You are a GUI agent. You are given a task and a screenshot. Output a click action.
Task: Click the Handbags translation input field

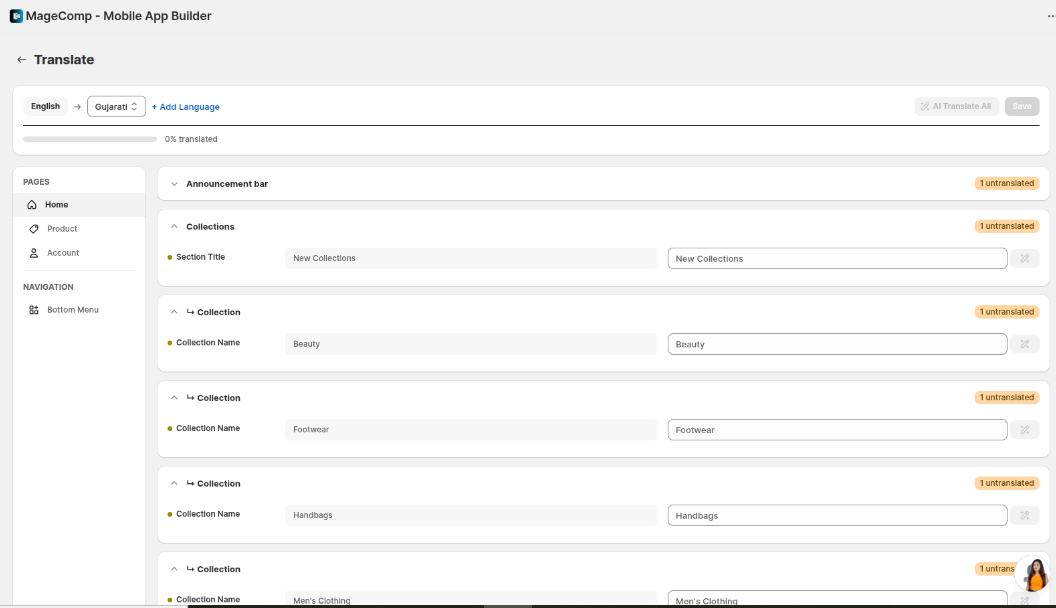pos(837,516)
